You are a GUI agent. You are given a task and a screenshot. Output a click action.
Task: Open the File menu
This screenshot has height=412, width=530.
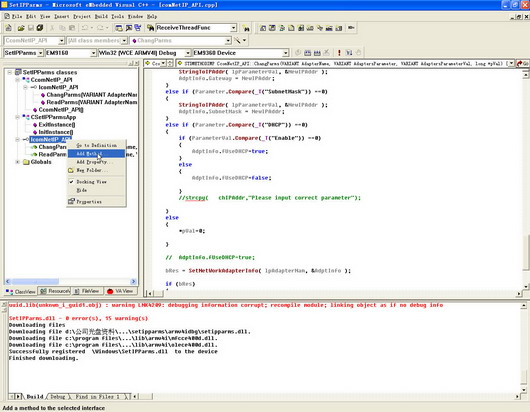click(x=17, y=16)
